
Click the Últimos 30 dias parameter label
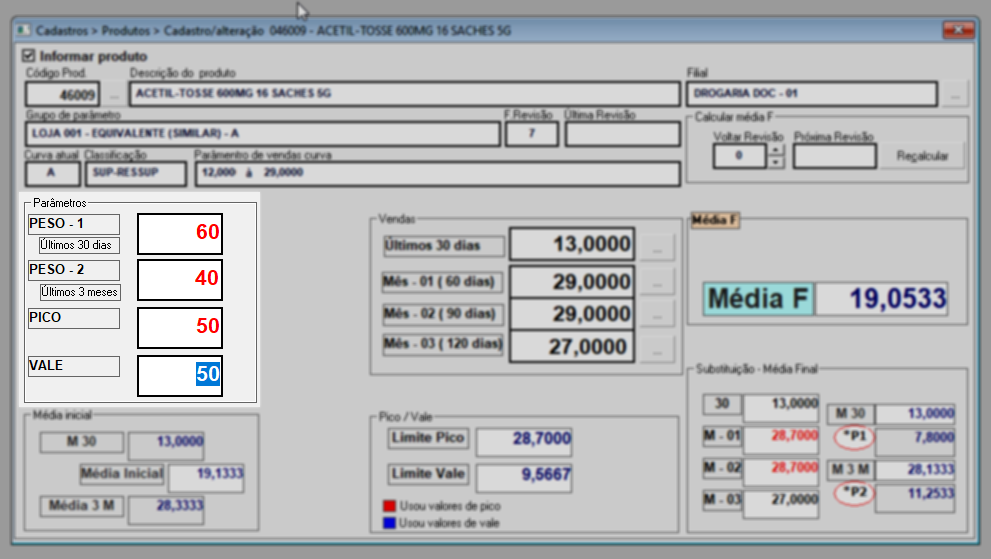(x=79, y=245)
